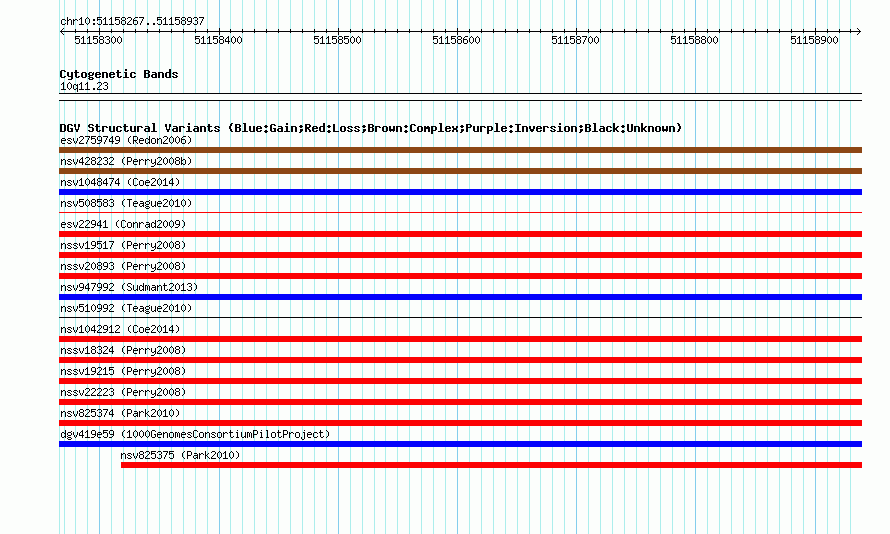The image size is (890, 534).
Task: Click the red bar of nssv22223
Action: click(x=460, y=402)
